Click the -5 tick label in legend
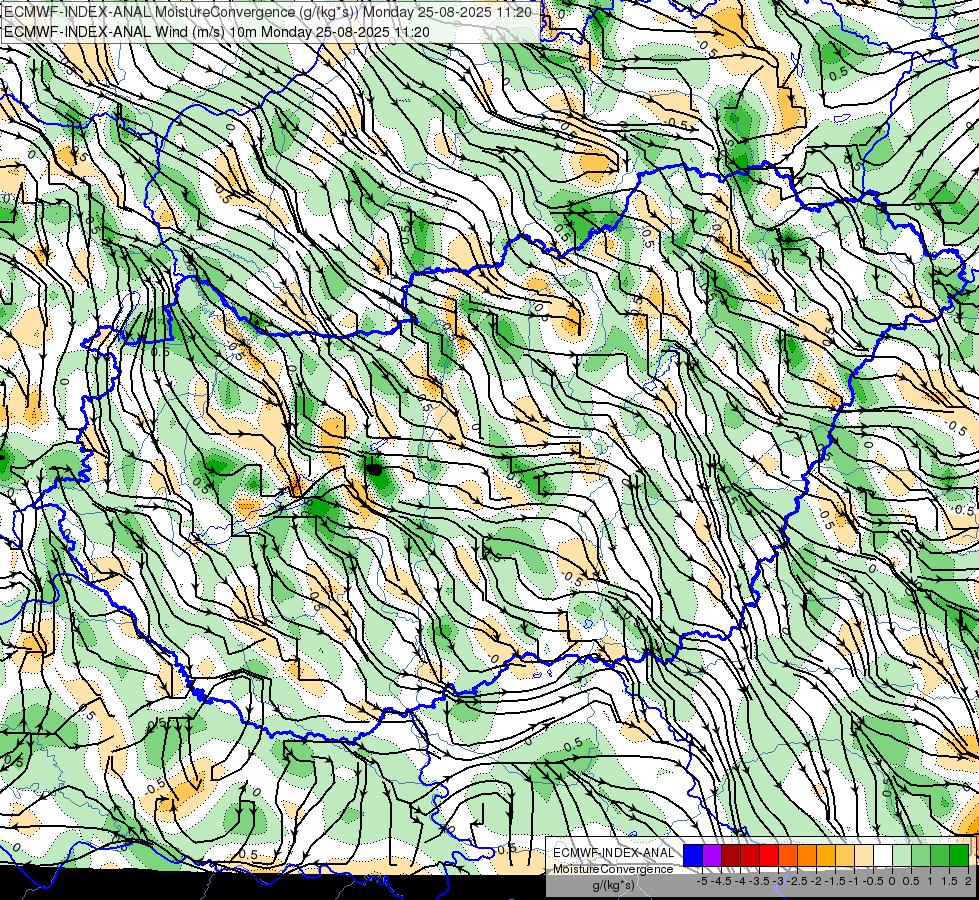979x900 pixels. [702, 881]
